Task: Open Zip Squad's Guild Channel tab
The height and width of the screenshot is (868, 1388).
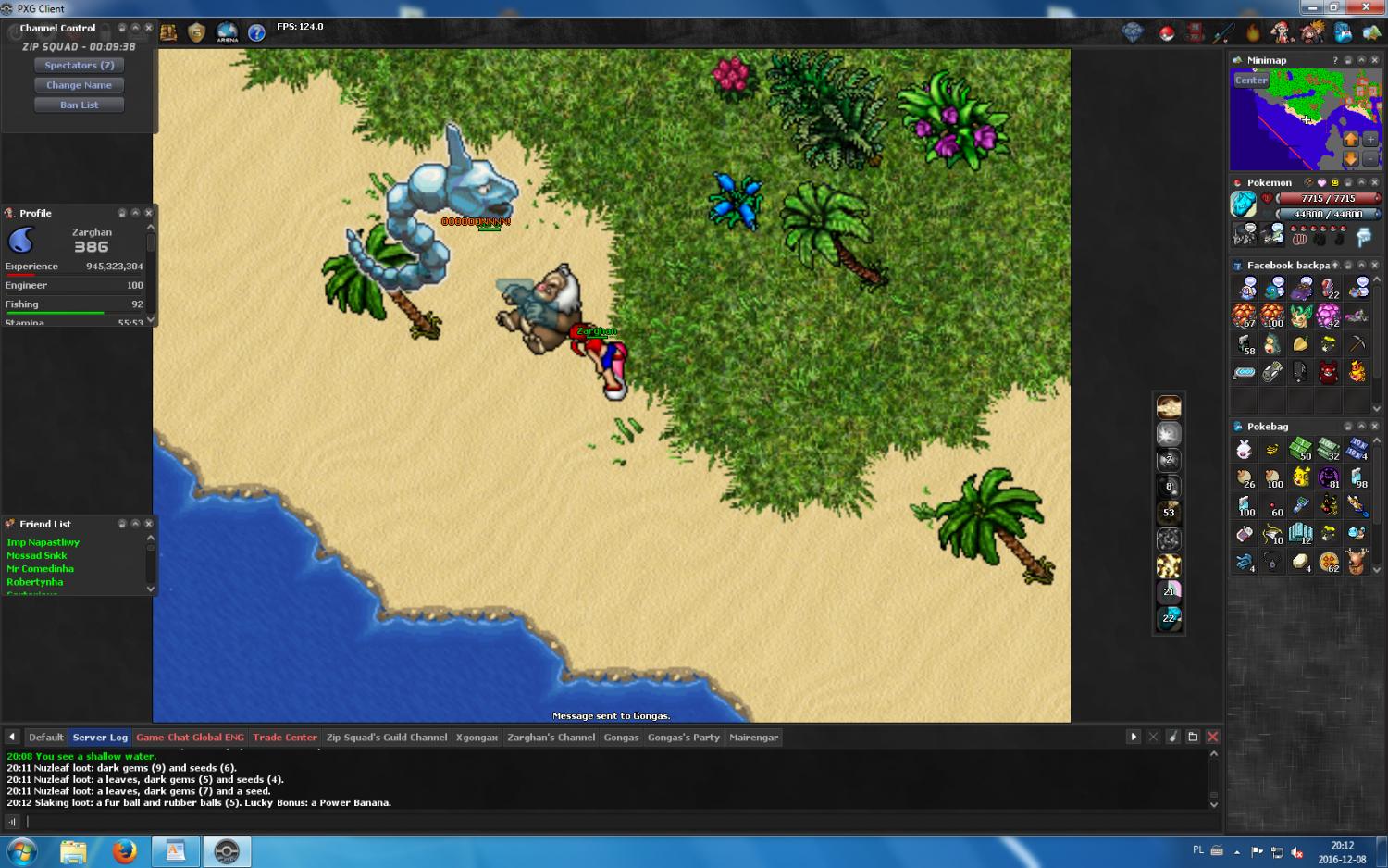Action: (386, 738)
